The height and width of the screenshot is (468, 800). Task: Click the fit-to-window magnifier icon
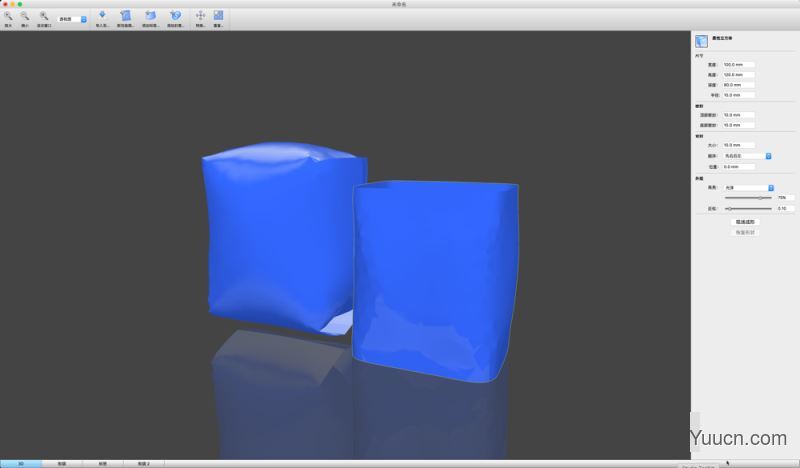(x=44, y=16)
